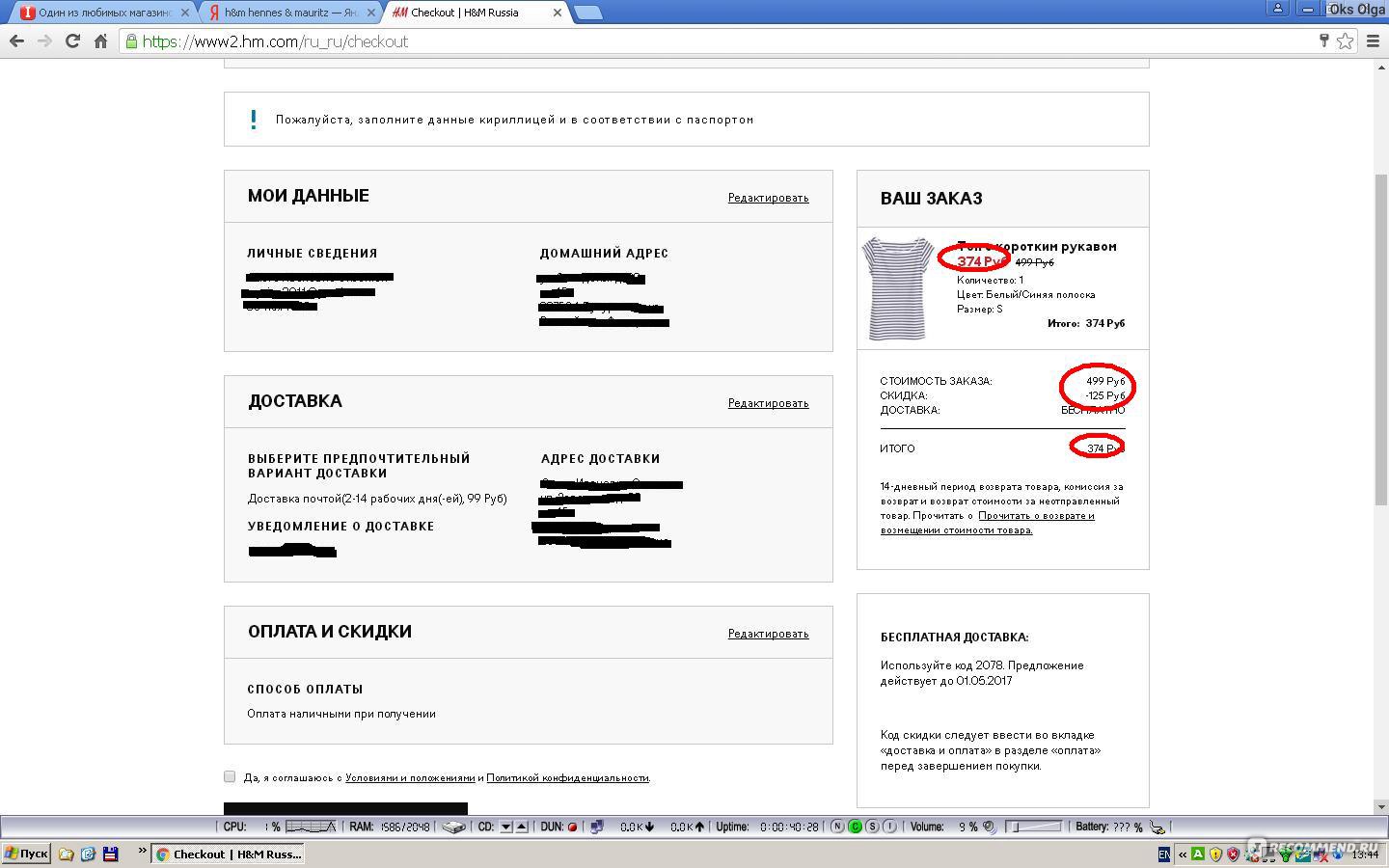The image size is (1389, 868).
Task: Click CD down arrow dropdown
Action: pyautogui.click(x=505, y=827)
